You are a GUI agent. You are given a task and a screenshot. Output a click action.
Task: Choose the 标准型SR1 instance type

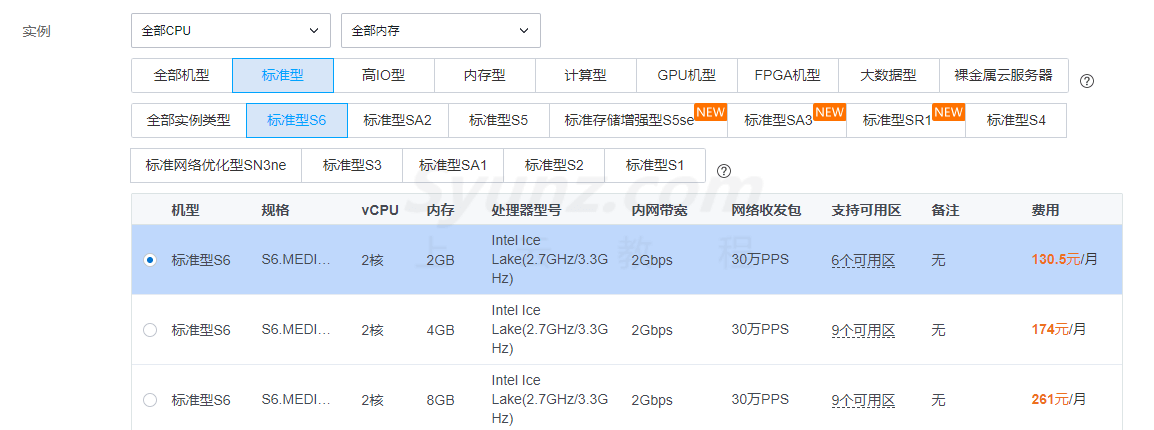[x=896, y=120]
